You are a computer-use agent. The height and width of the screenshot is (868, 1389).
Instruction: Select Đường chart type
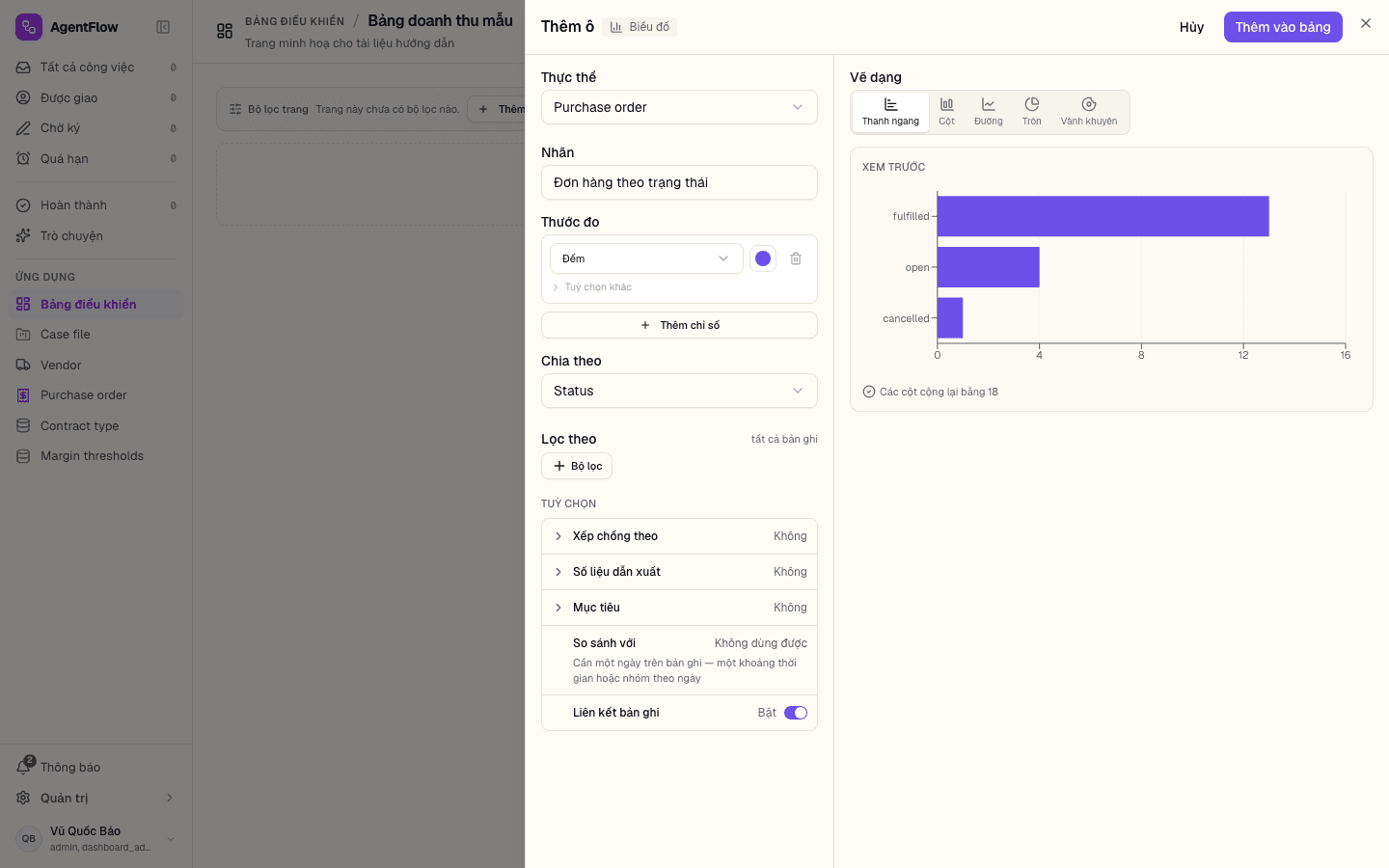(x=989, y=112)
